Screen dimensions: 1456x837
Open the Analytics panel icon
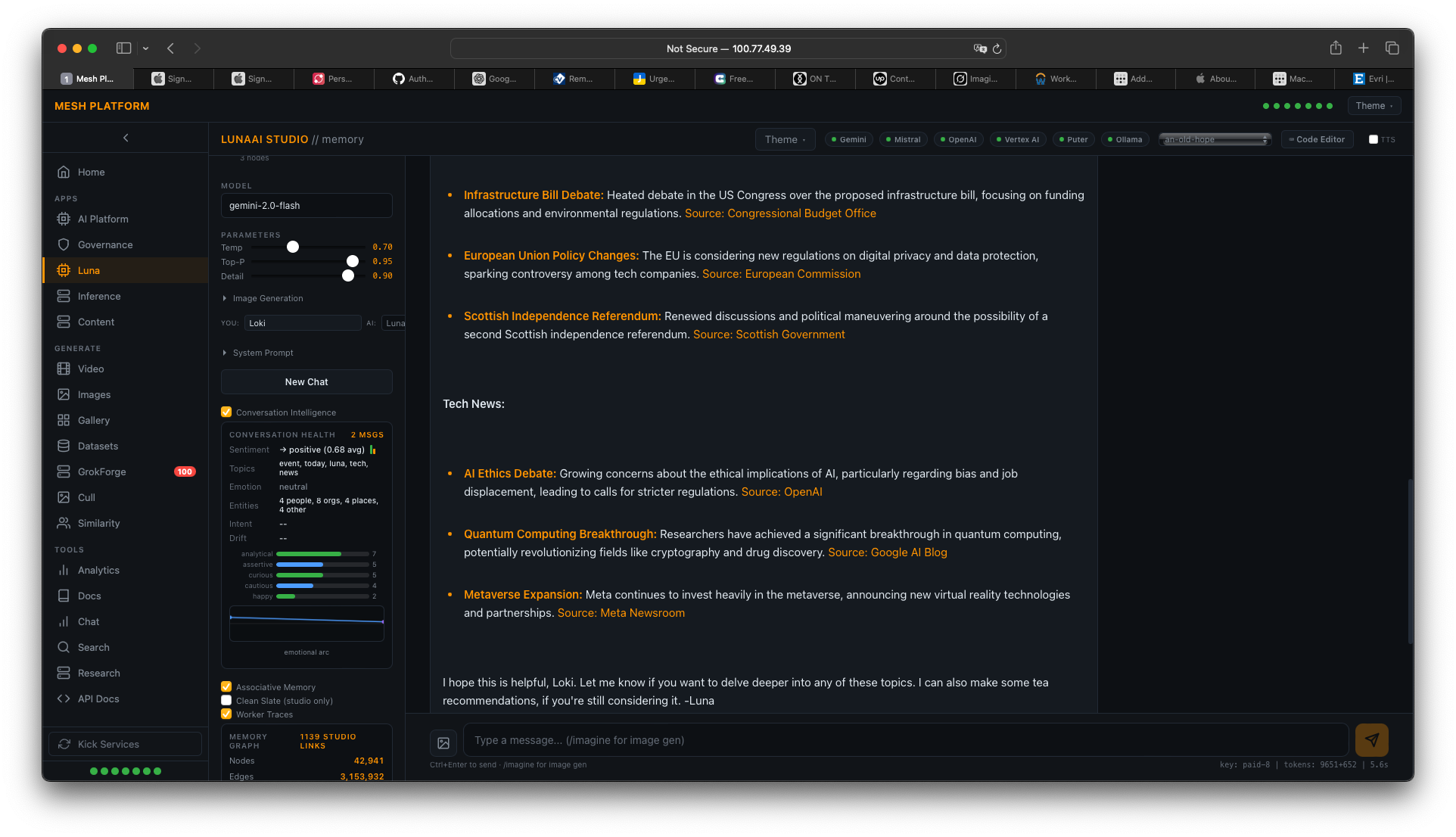pyautogui.click(x=64, y=570)
